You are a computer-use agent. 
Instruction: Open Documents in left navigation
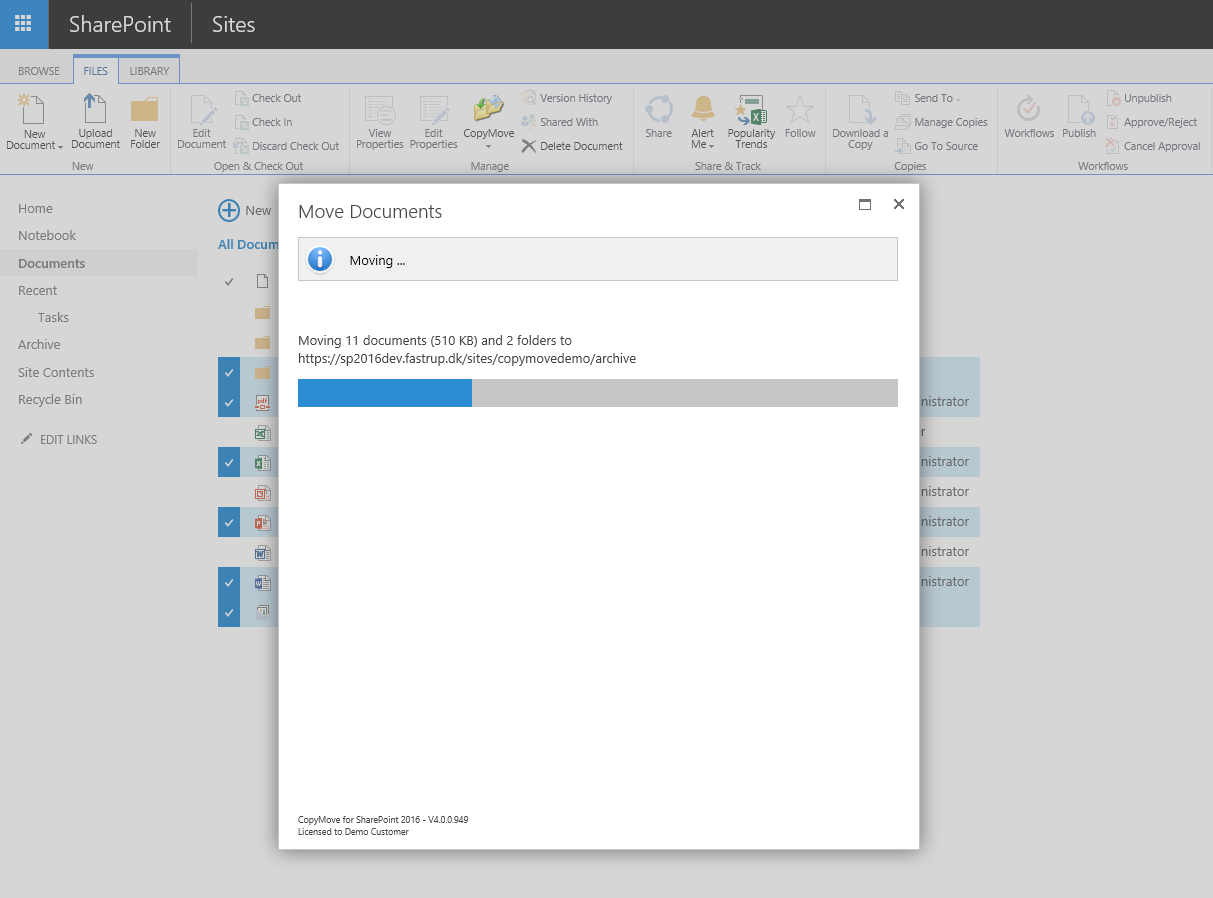(x=52, y=263)
